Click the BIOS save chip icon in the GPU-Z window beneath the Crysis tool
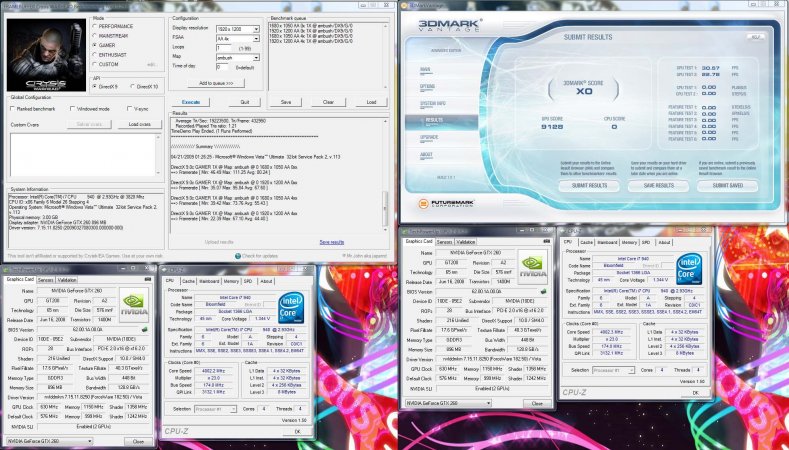Screen dimensions: 789x450 tap(145, 330)
